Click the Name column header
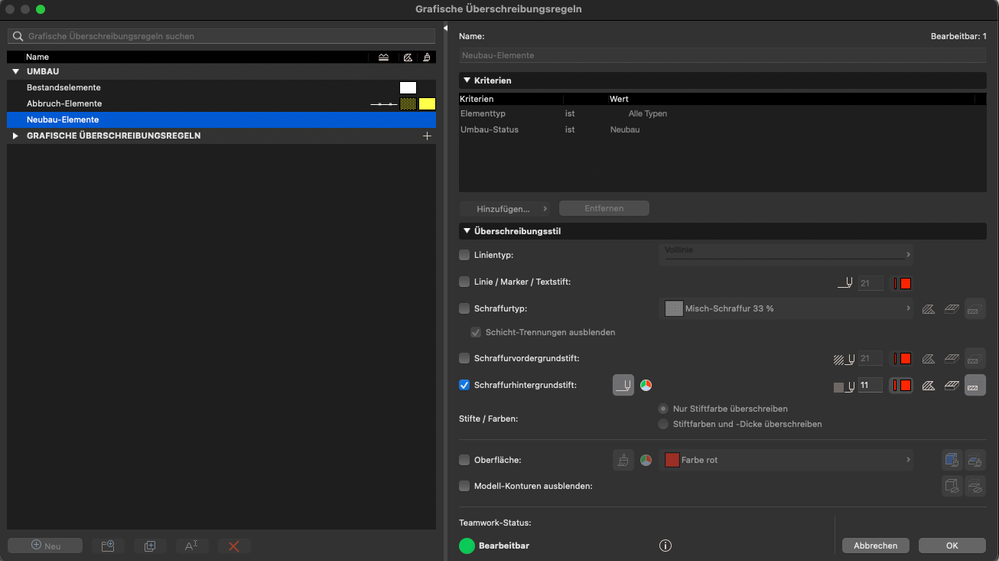Screen dimensions: 999x561 coord(37,57)
